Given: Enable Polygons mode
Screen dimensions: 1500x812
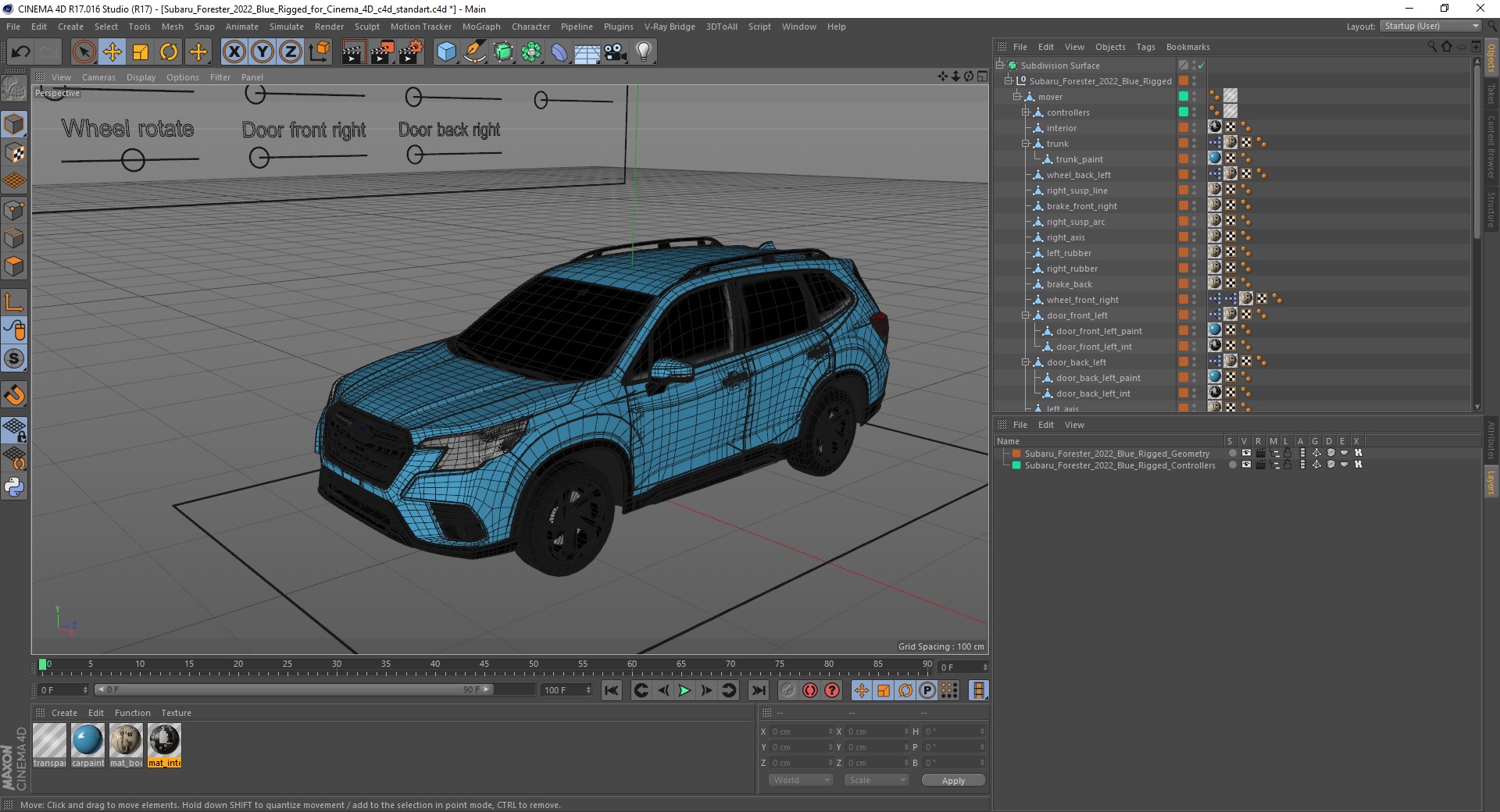Looking at the screenshot, I should (x=14, y=266).
